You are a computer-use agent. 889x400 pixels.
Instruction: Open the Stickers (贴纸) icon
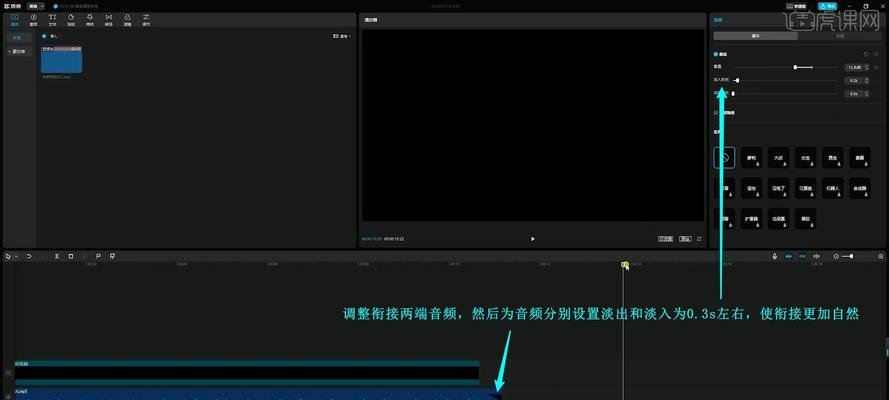point(71,20)
